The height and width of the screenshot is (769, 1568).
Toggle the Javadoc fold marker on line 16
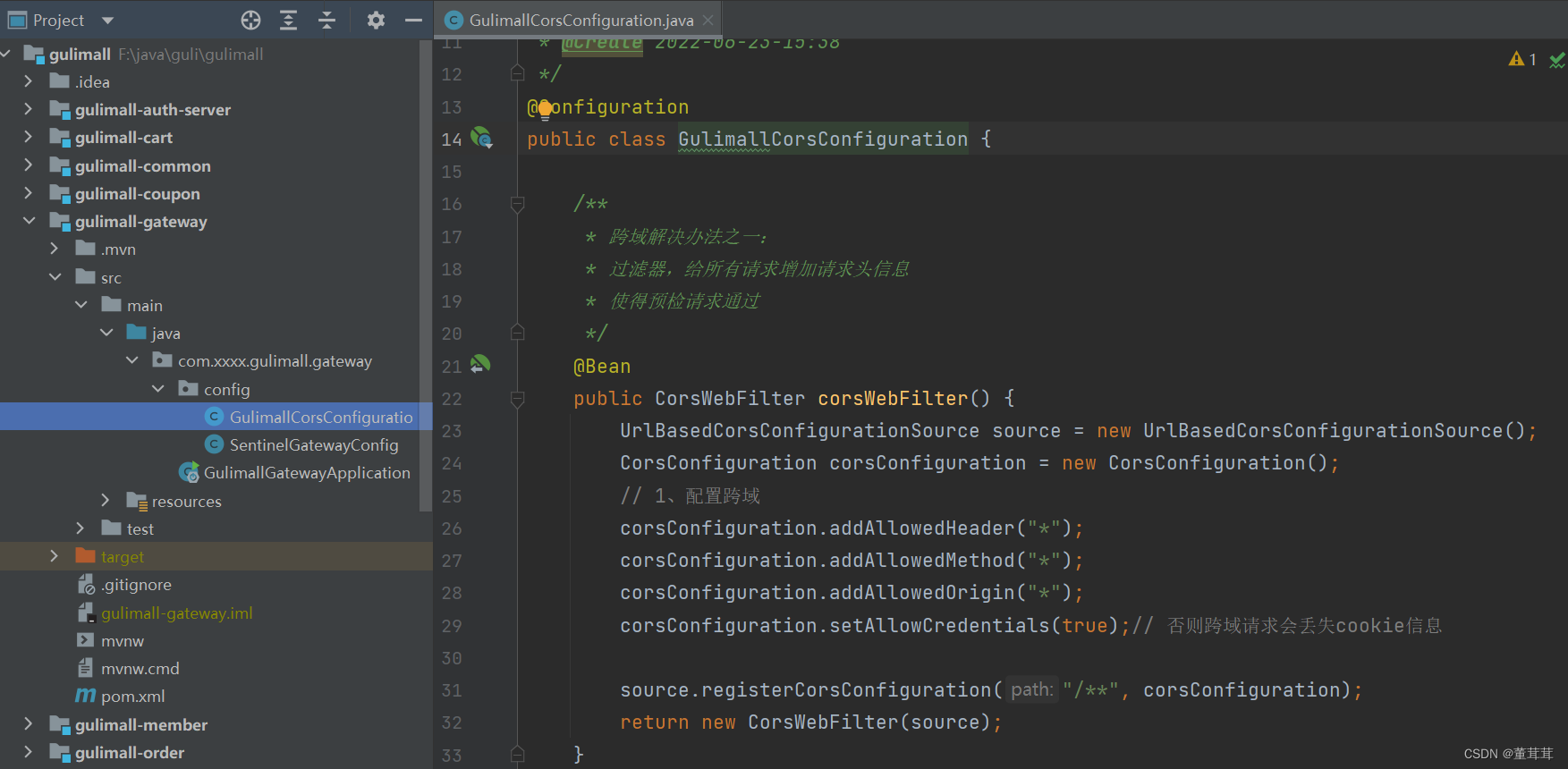point(517,204)
